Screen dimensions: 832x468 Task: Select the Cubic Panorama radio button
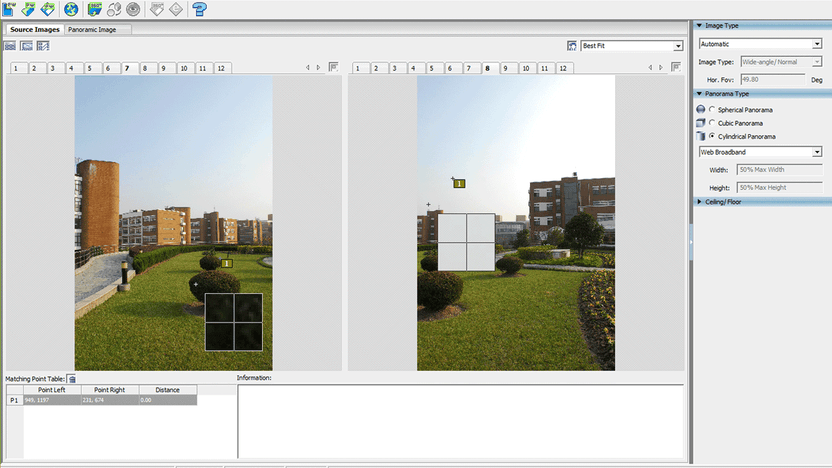coord(712,123)
